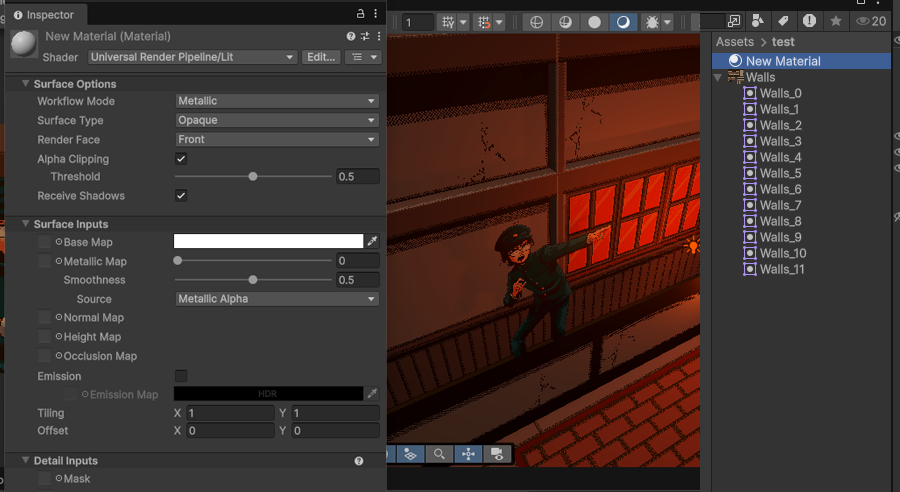The width and height of the screenshot is (900, 492).
Task: Open the material help icon
Action: point(351,36)
